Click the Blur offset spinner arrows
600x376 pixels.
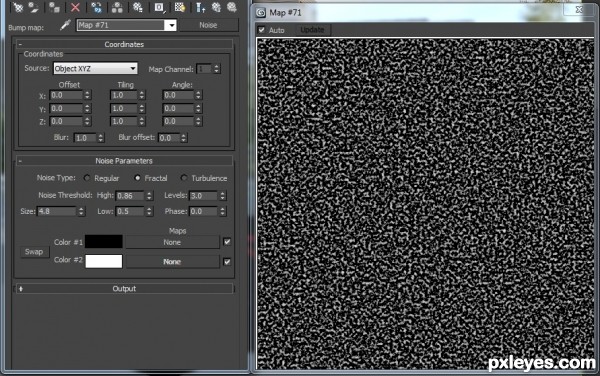[x=184, y=138]
